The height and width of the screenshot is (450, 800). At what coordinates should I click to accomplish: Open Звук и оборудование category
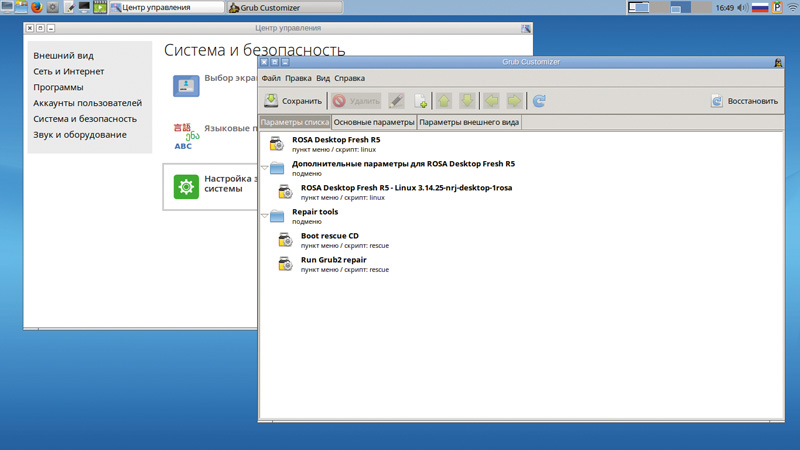pyautogui.click(x=80, y=135)
